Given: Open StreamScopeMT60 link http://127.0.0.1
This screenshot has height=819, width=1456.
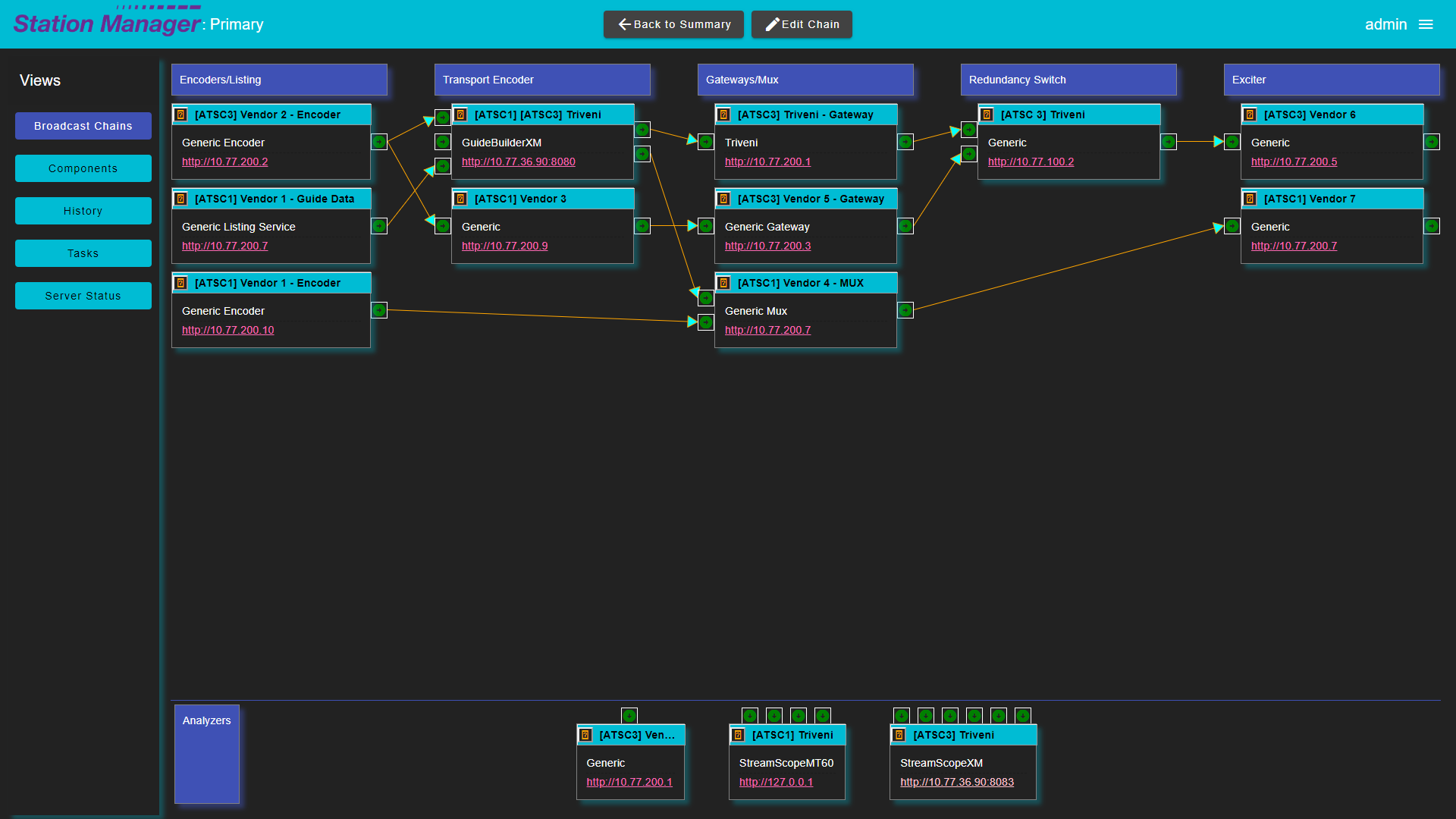Looking at the screenshot, I should point(776,782).
